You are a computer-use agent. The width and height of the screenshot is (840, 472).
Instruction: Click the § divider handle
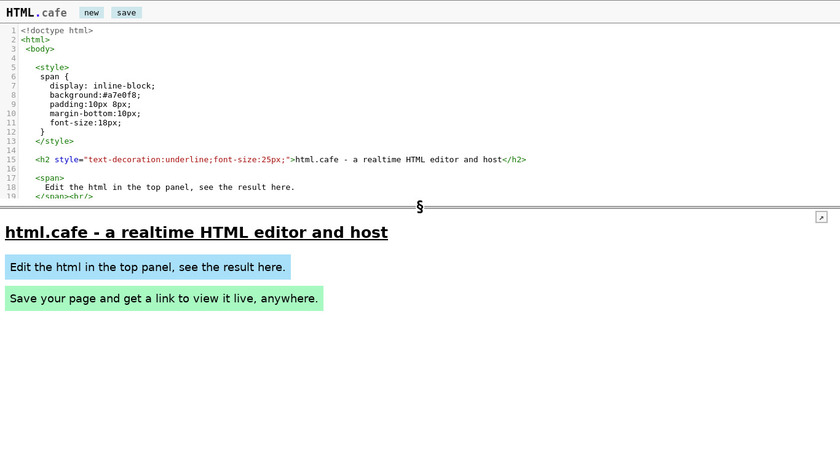420,207
